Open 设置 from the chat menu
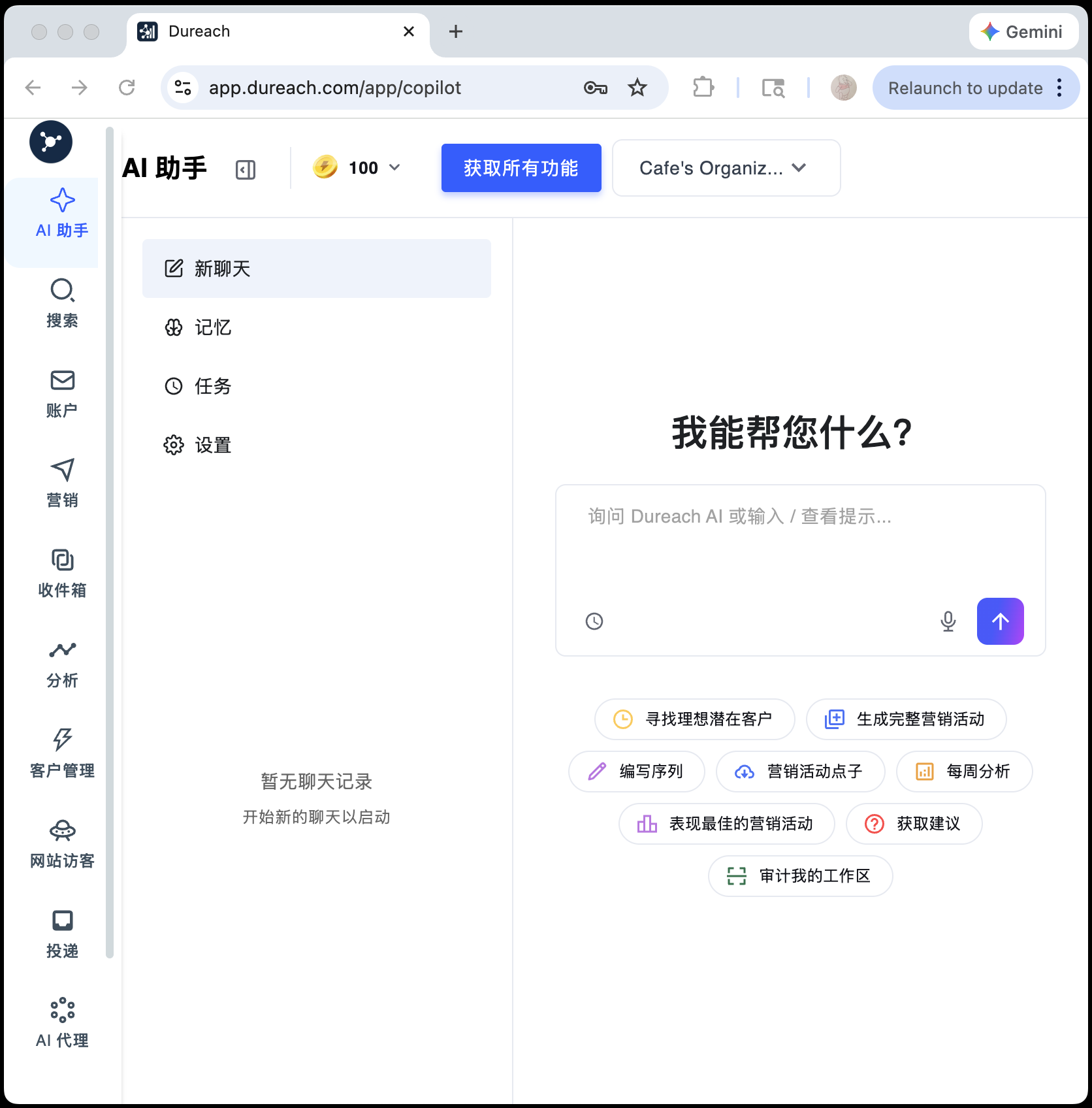 212,445
